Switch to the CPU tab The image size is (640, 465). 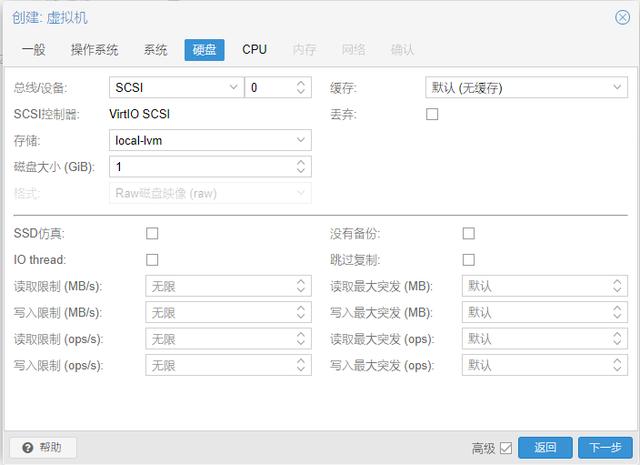click(x=254, y=50)
